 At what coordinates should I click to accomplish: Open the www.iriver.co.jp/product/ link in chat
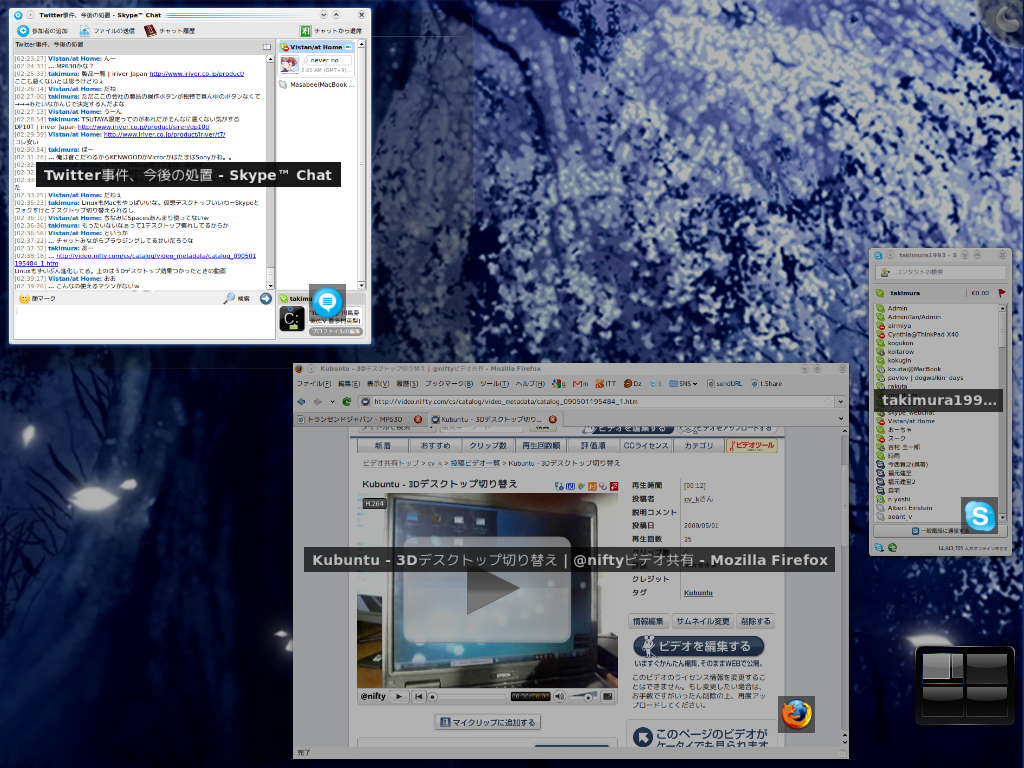coord(197,74)
